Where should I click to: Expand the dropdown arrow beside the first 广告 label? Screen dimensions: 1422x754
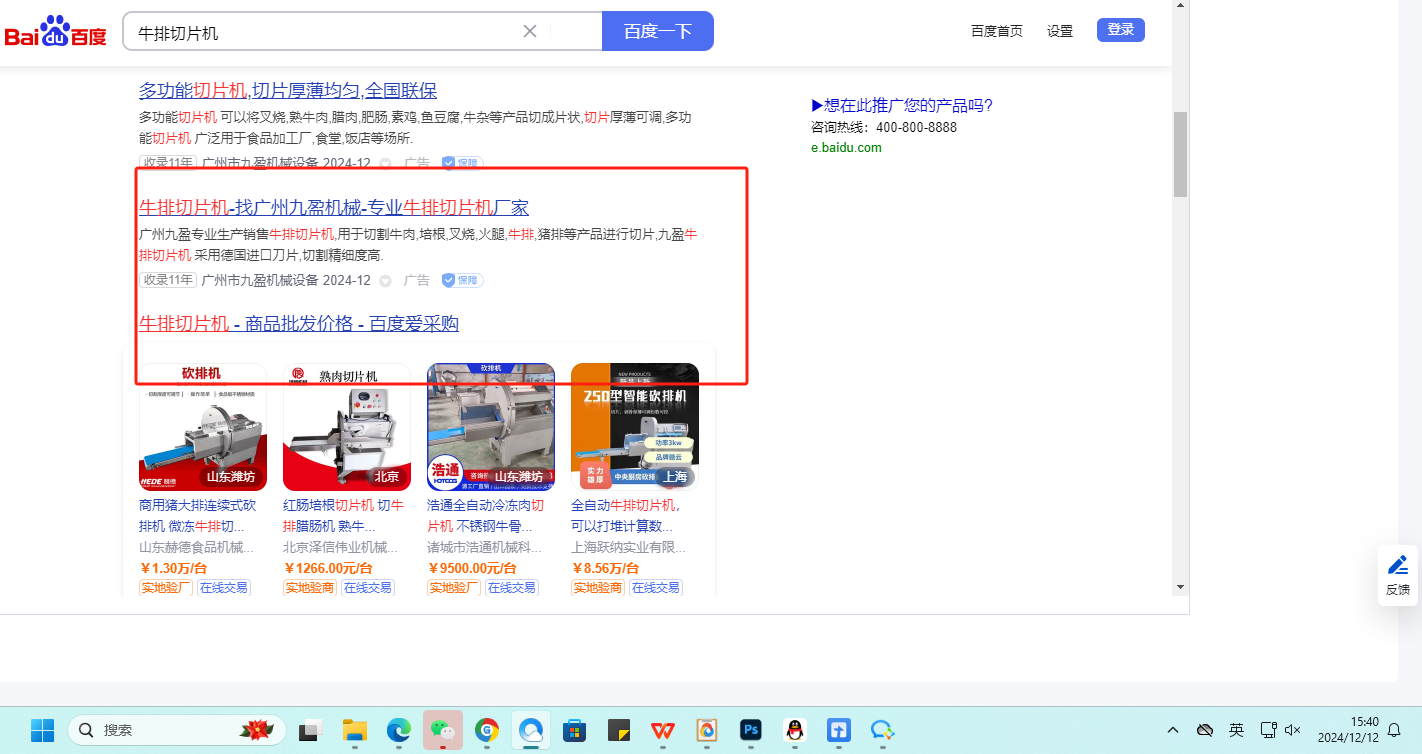385,163
